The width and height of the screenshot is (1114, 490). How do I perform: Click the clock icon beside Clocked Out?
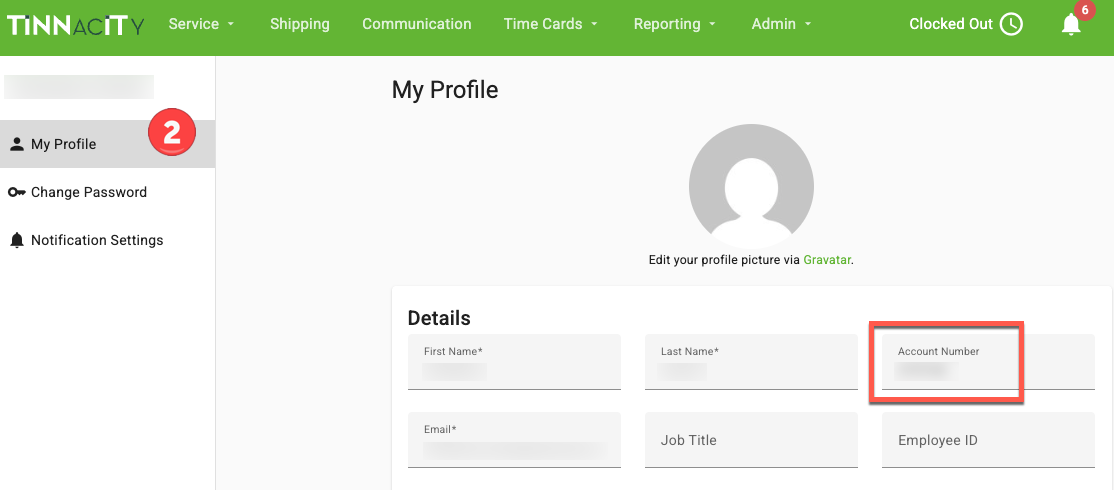point(1011,24)
